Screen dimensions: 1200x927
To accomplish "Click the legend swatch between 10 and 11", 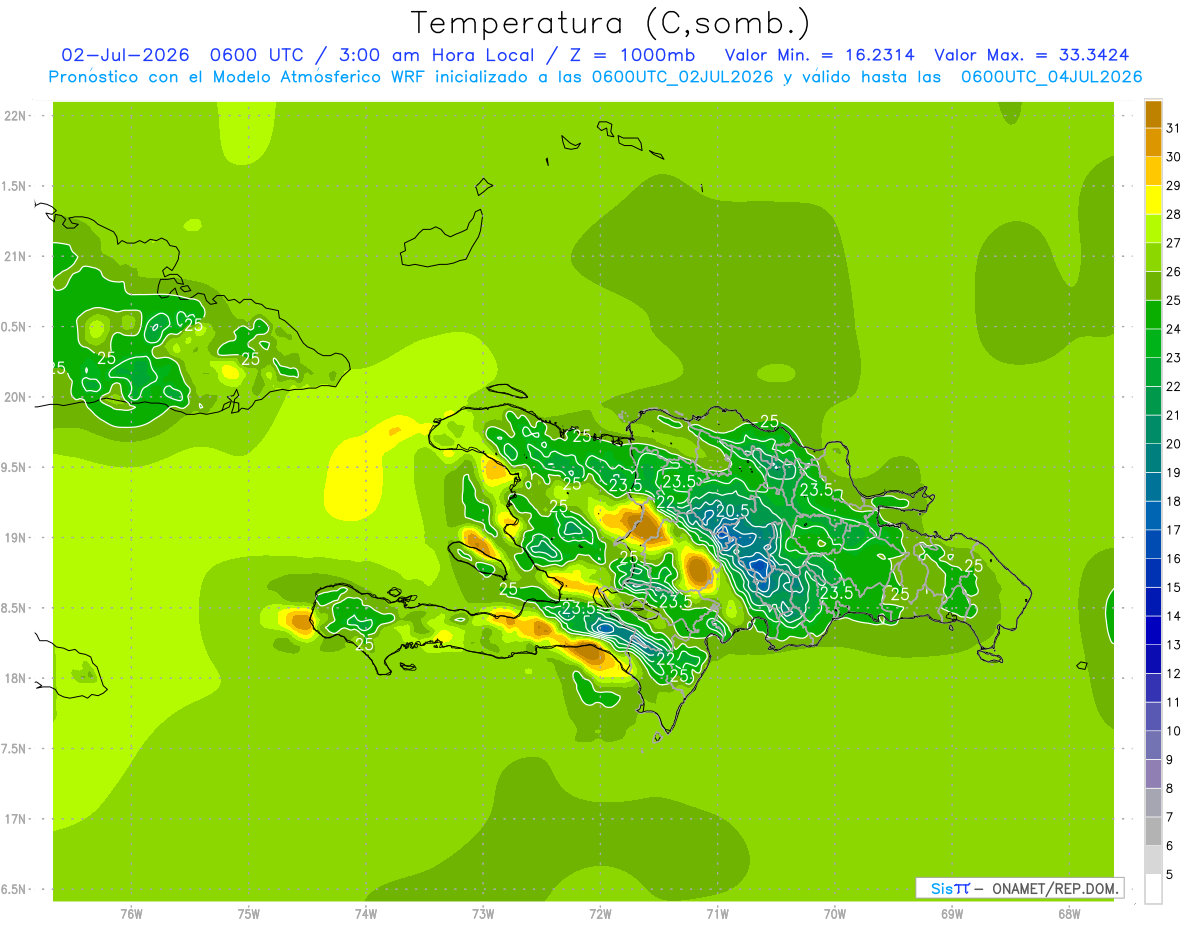I will coord(1153,716).
